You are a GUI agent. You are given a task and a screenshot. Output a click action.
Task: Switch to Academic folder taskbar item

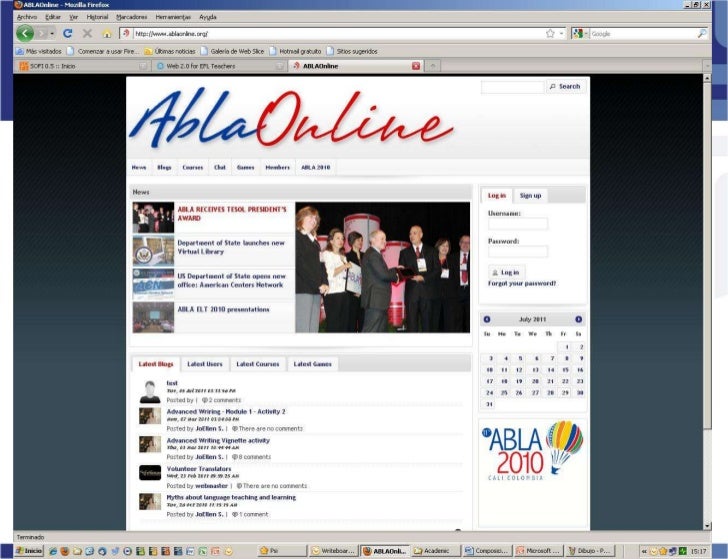(436, 551)
